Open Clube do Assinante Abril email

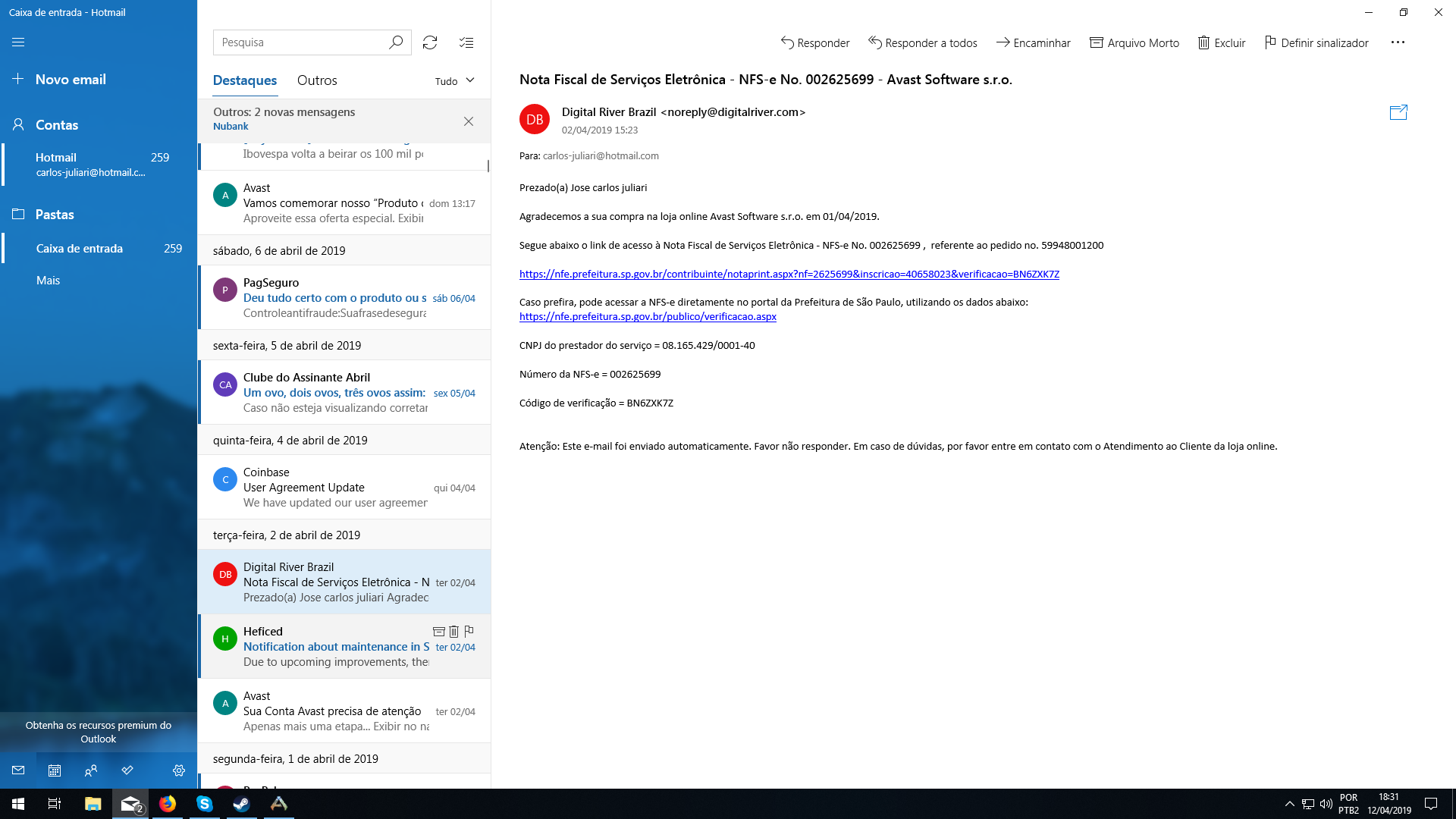click(x=344, y=392)
